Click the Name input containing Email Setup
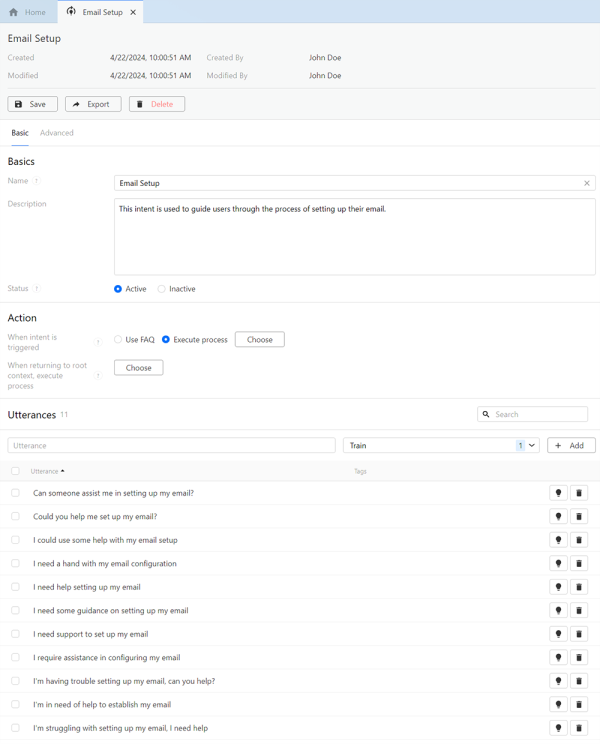 click(355, 183)
